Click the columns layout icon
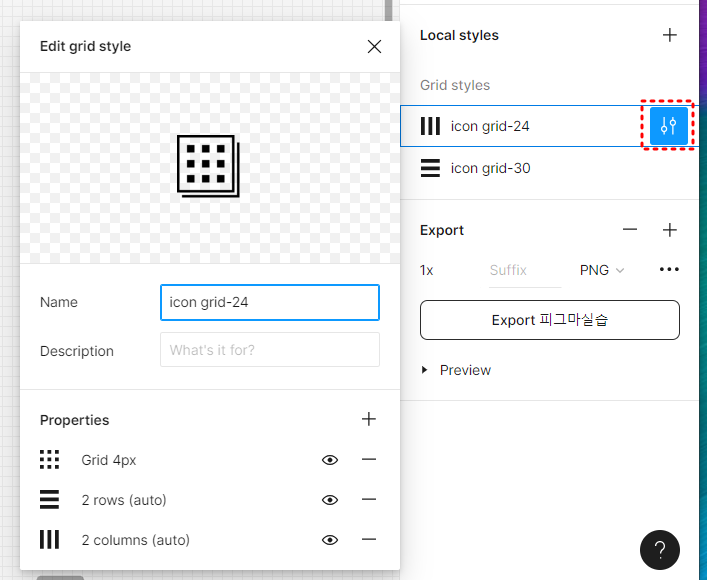This screenshot has width=707, height=580. pos(49,540)
